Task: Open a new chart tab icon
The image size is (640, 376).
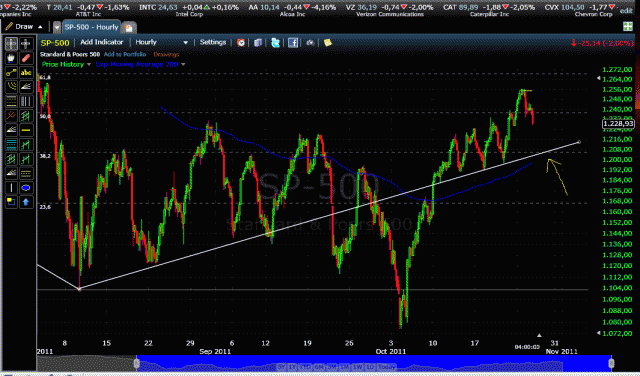Action: 129,27
